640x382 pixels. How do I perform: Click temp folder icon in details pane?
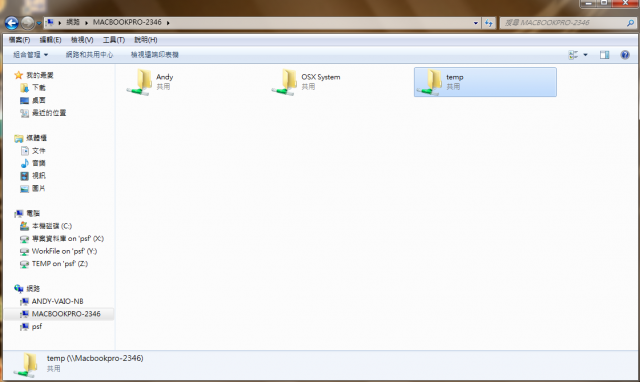coord(26,365)
